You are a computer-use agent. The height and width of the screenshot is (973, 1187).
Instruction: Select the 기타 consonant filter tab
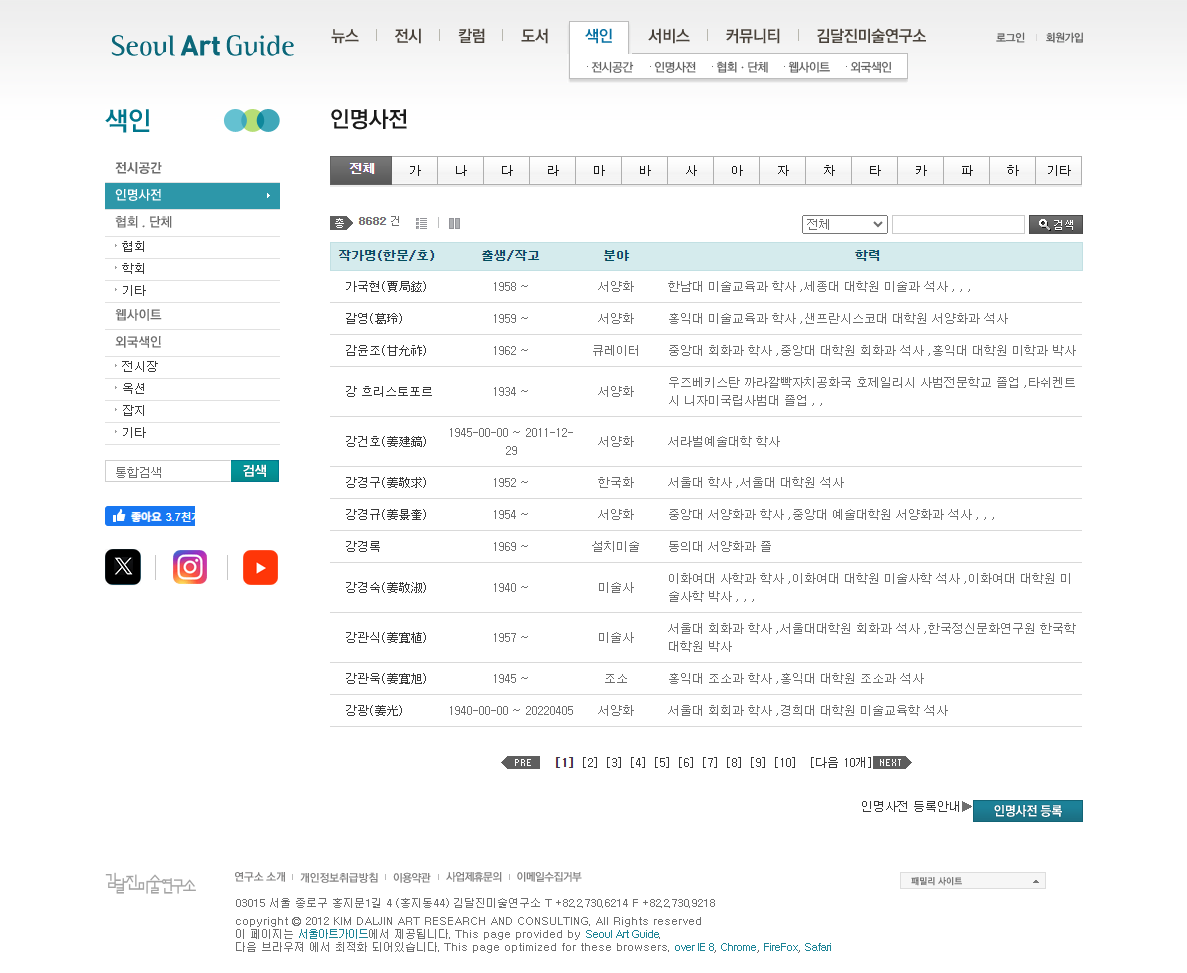[x=1058, y=171]
